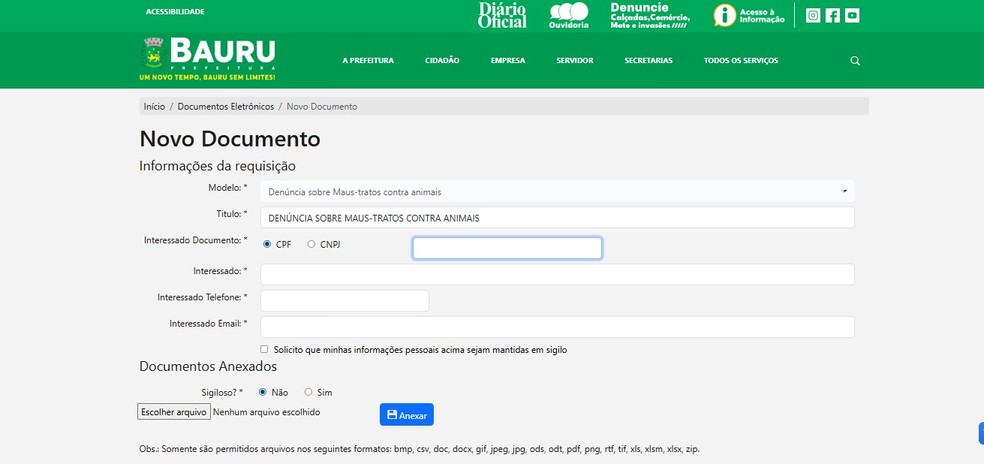The width and height of the screenshot is (984, 464).
Task: Click the Informações da requisição heading
Action: point(217,166)
